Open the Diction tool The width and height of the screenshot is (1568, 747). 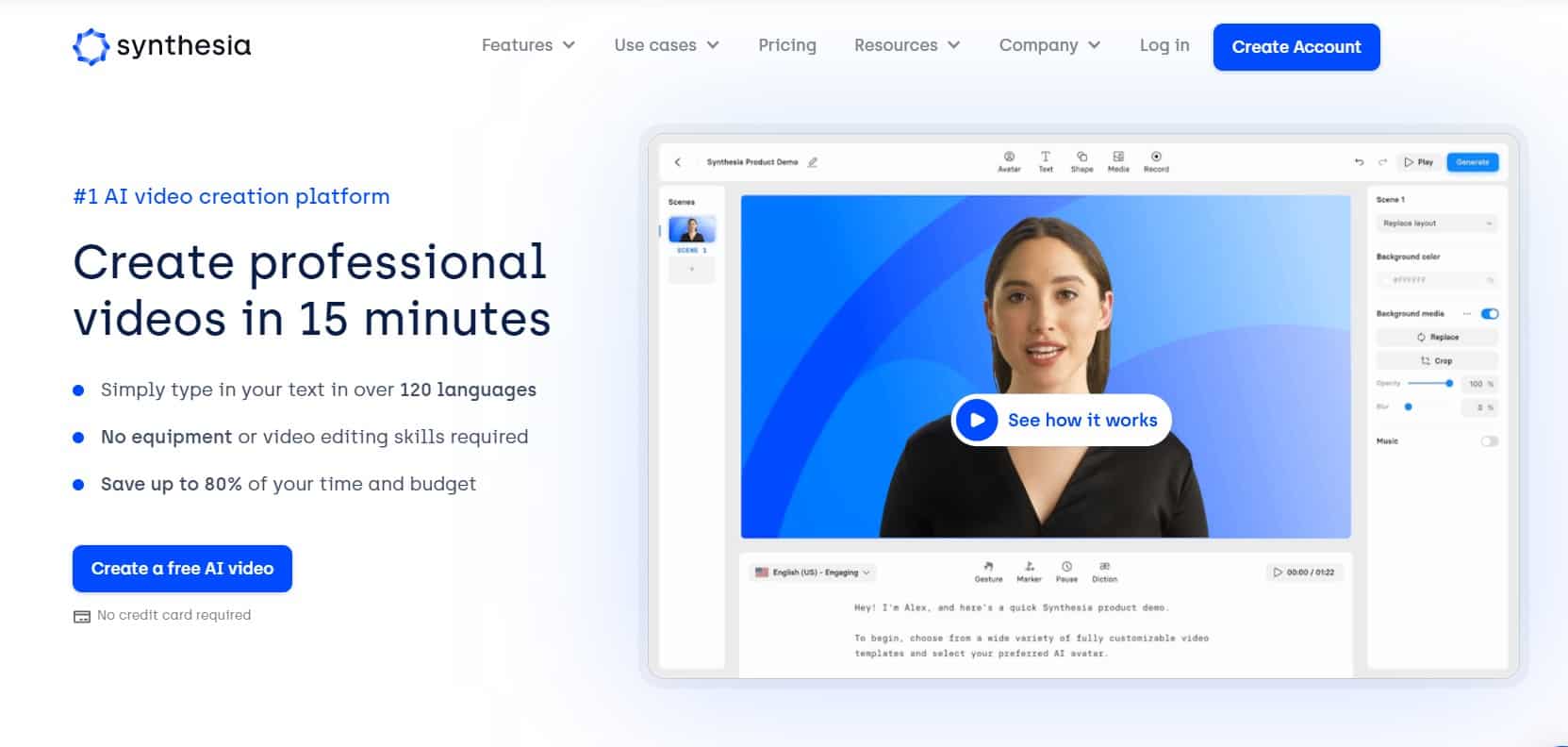[x=1104, y=572]
